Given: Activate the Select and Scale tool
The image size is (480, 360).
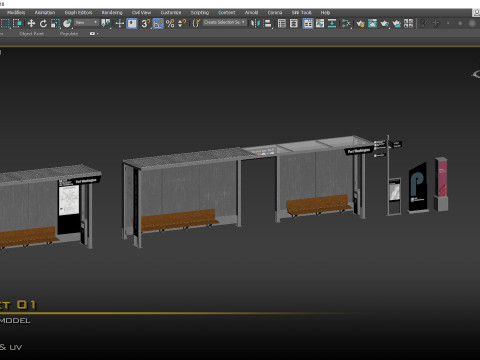Looking at the screenshot, I should (55, 23).
